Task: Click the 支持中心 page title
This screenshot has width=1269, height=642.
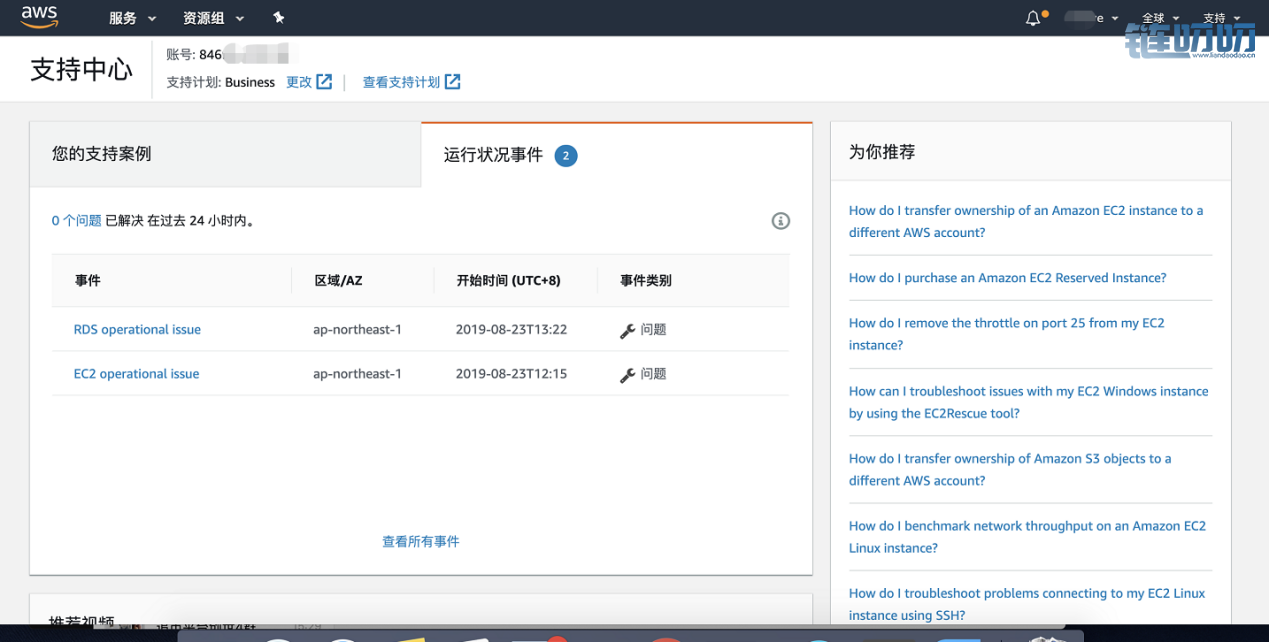Action: pyautogui.click(x=81, y=69)
